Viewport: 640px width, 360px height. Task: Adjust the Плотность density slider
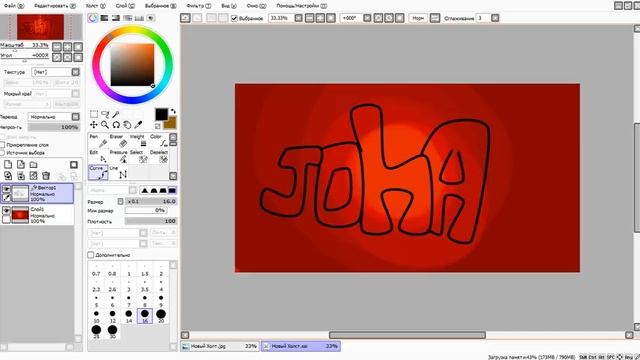[x=151, y=221]
